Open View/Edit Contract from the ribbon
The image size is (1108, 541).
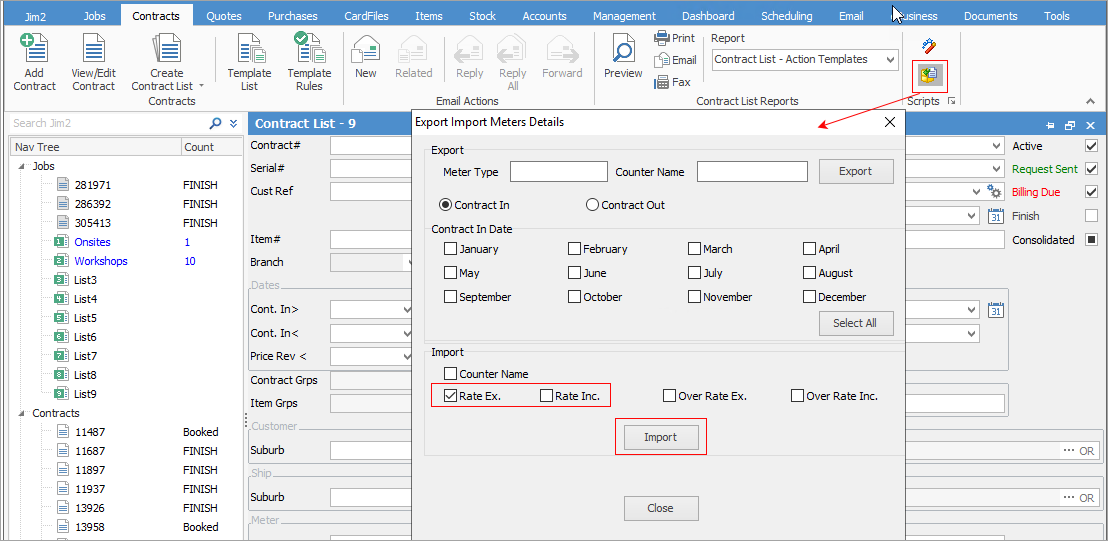pyautogui.click(x=93, y=62)
